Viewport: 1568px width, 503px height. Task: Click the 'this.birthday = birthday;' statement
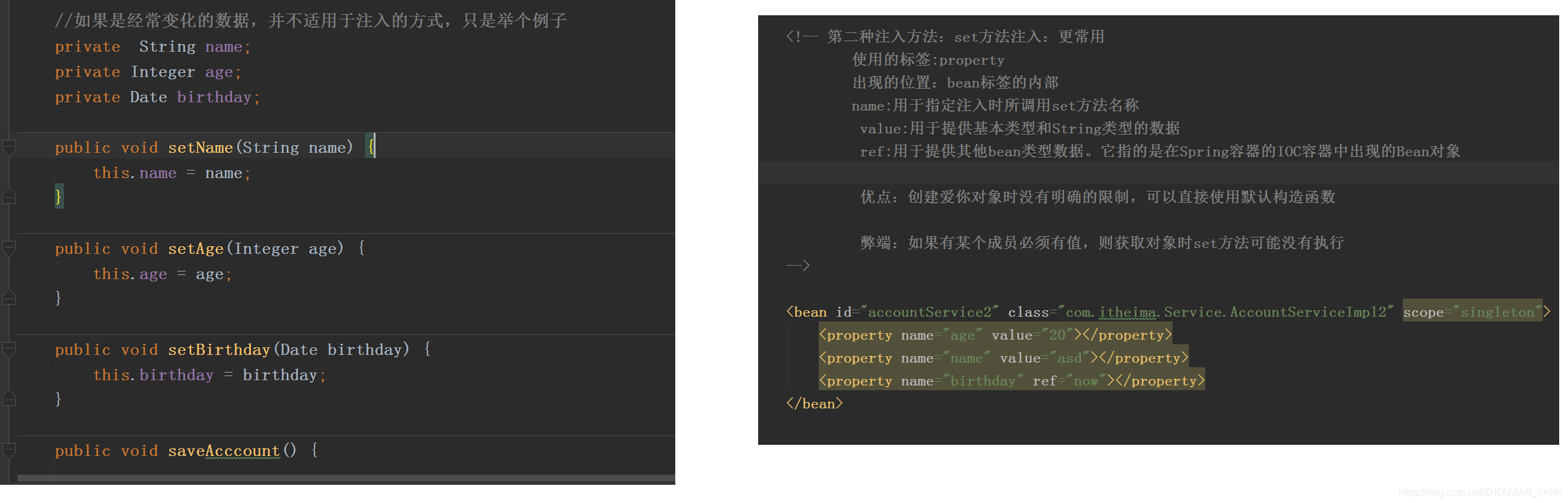coord(209,375)
